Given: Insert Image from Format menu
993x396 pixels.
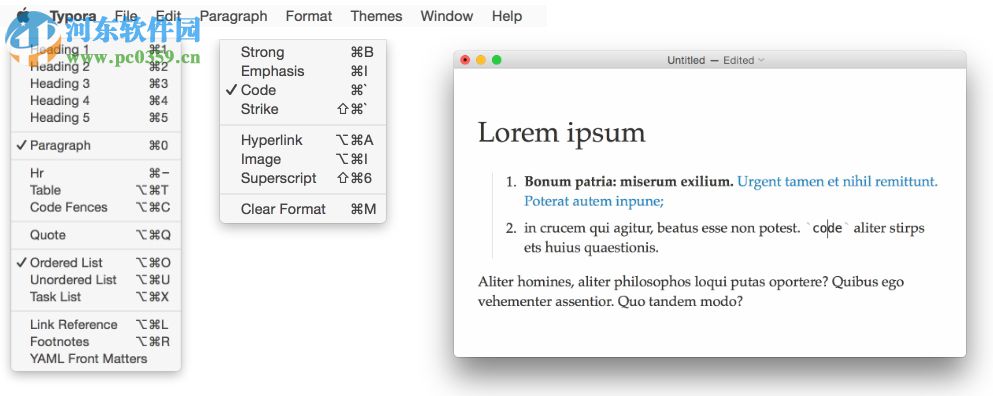Looking at the screenshot, I should (303, 159).
